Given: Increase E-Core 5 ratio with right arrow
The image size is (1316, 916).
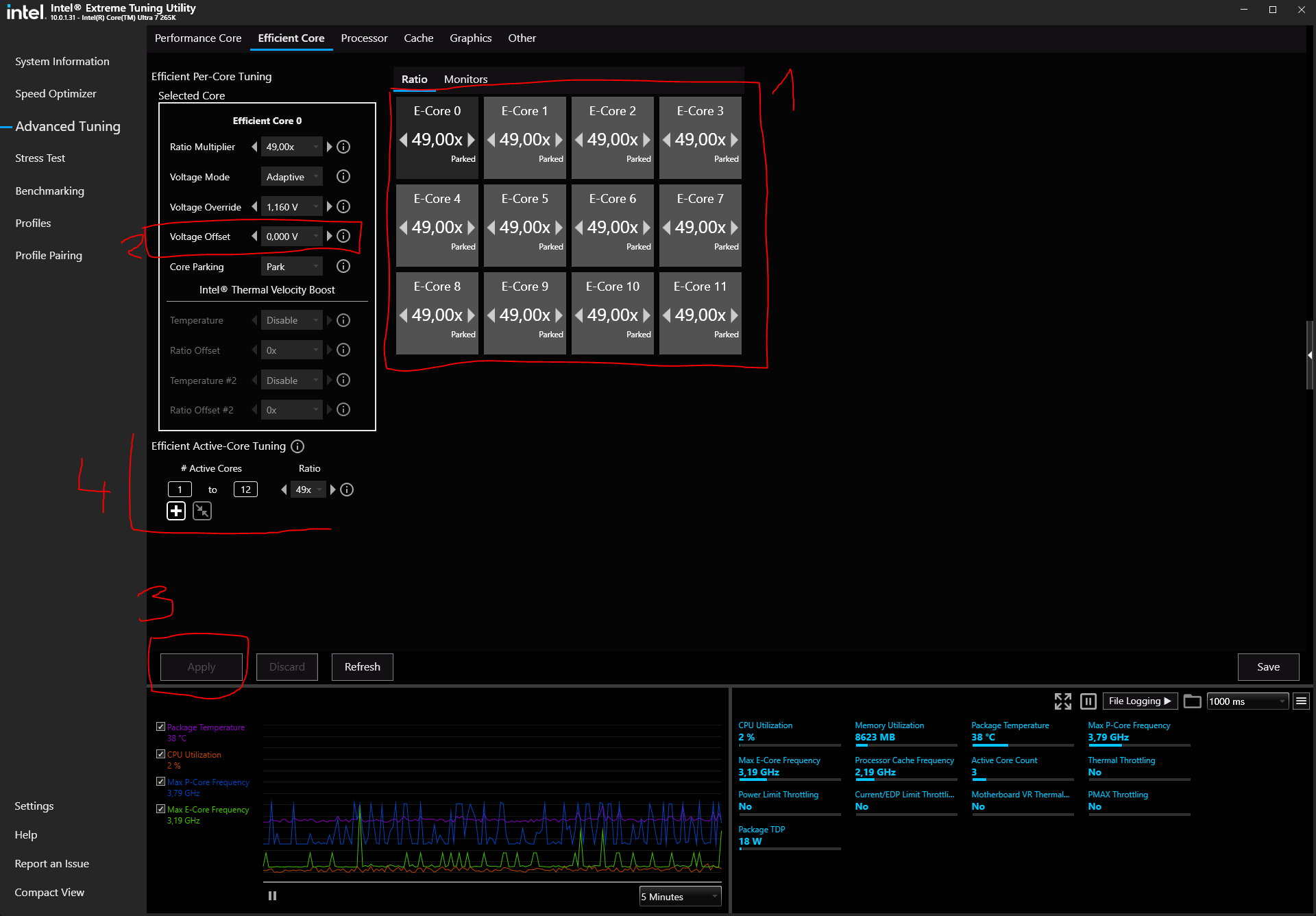Looking at the screenshot, I should pyautogui.click(x=559, y=228).
